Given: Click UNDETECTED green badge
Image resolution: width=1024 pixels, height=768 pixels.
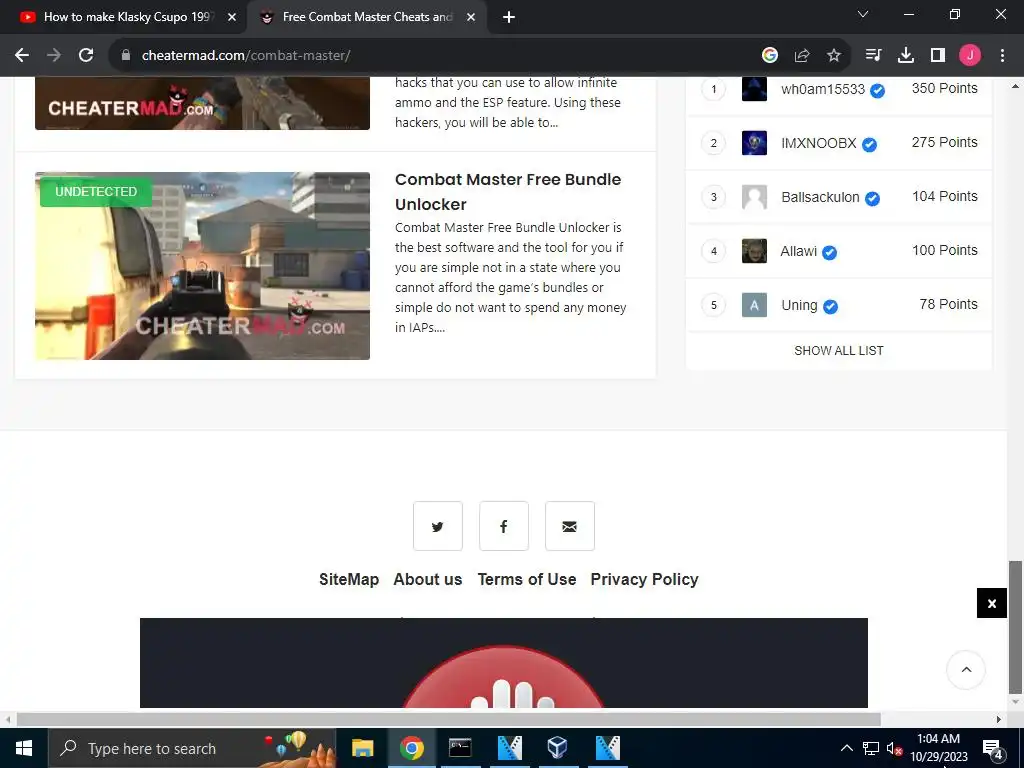Looking at the screenshot, I should click(x=96, y=192).
